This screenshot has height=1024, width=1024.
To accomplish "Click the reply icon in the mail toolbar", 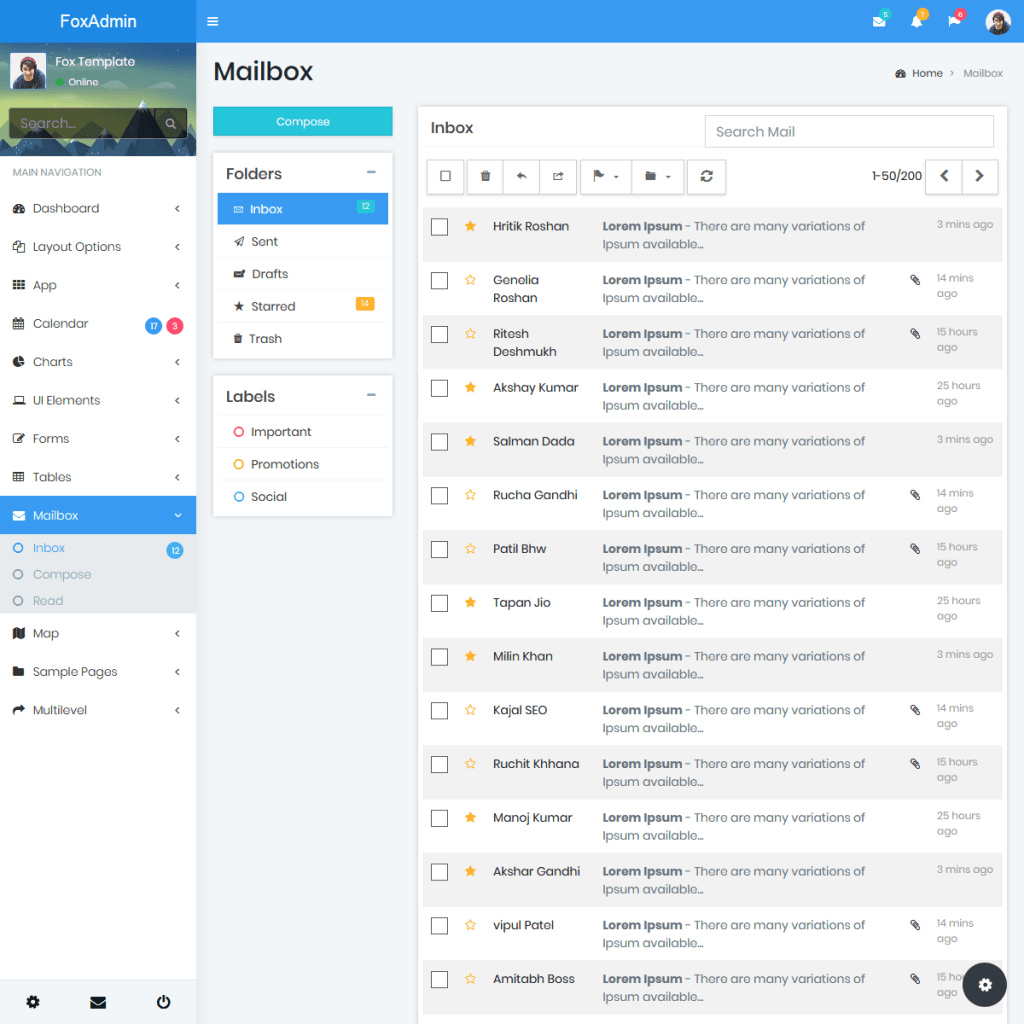I will [x=521, y=177].
